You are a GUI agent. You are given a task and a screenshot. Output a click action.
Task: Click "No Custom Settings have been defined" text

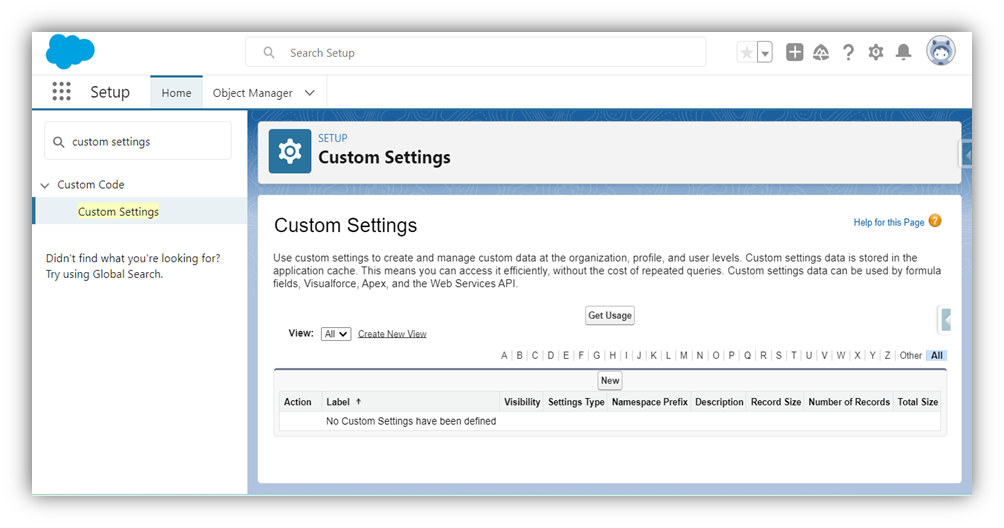click(411, 421)
